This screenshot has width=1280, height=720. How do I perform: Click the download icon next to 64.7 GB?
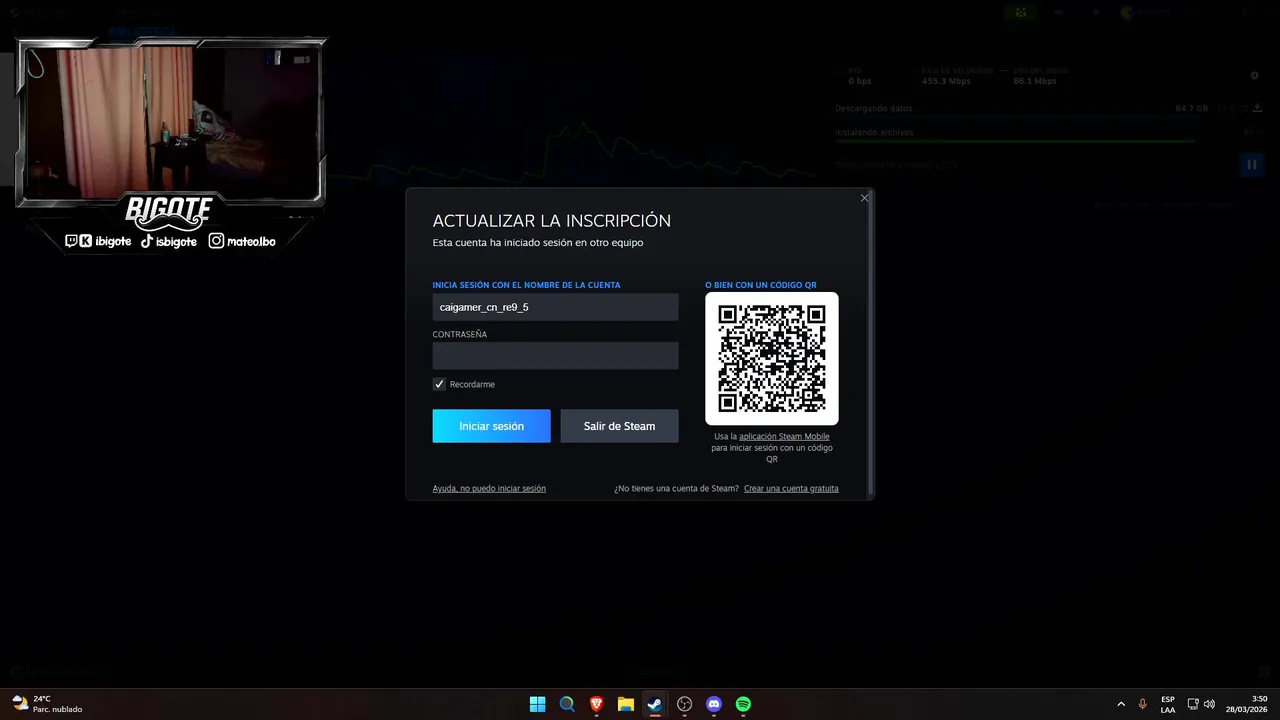[1257, 108]
